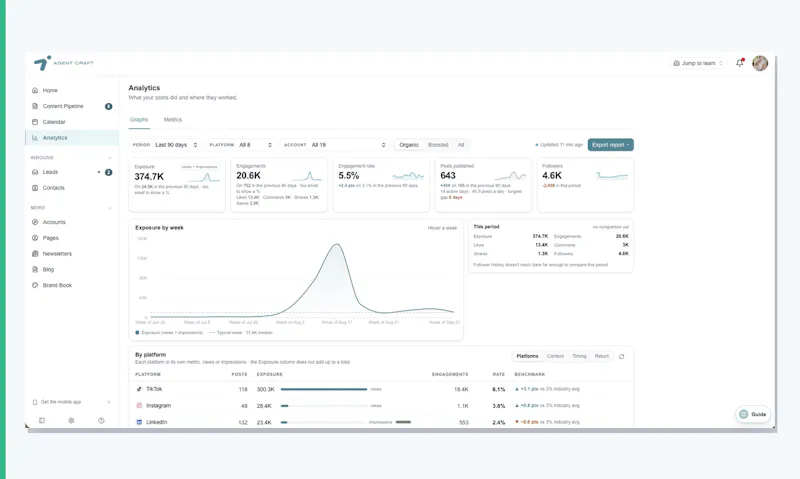The image size is (800, 479).
Task: Click the Agent Craft logo
Action: 63,63
